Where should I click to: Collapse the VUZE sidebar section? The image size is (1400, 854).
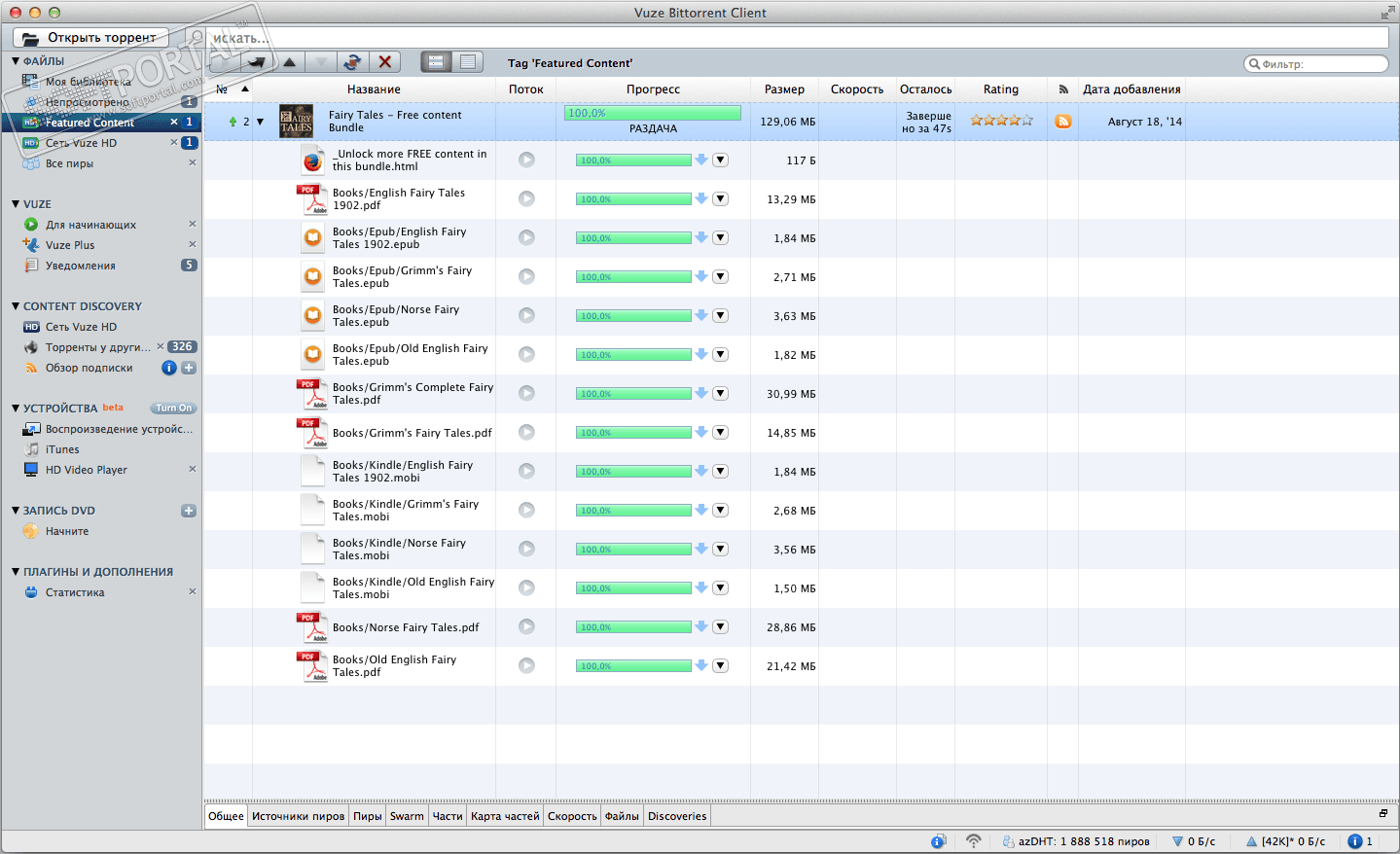click(16, 204)
